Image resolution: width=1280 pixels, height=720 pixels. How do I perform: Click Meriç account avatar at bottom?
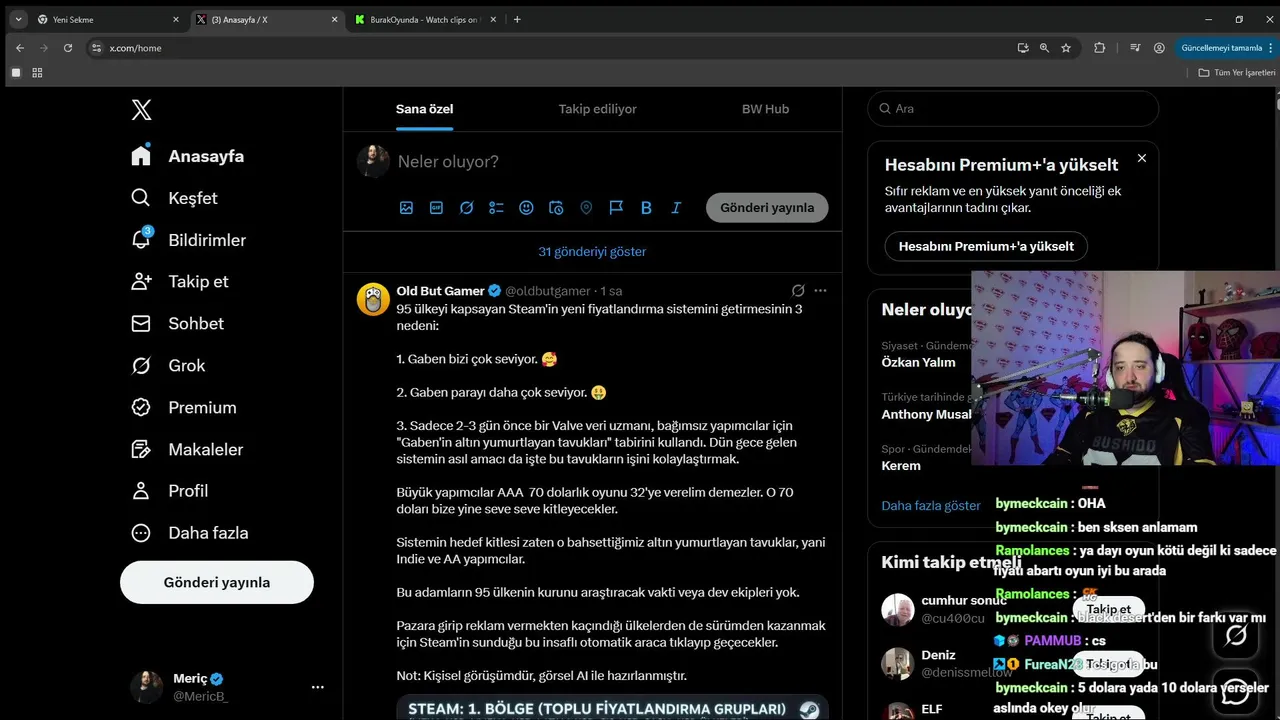[146, 687]
